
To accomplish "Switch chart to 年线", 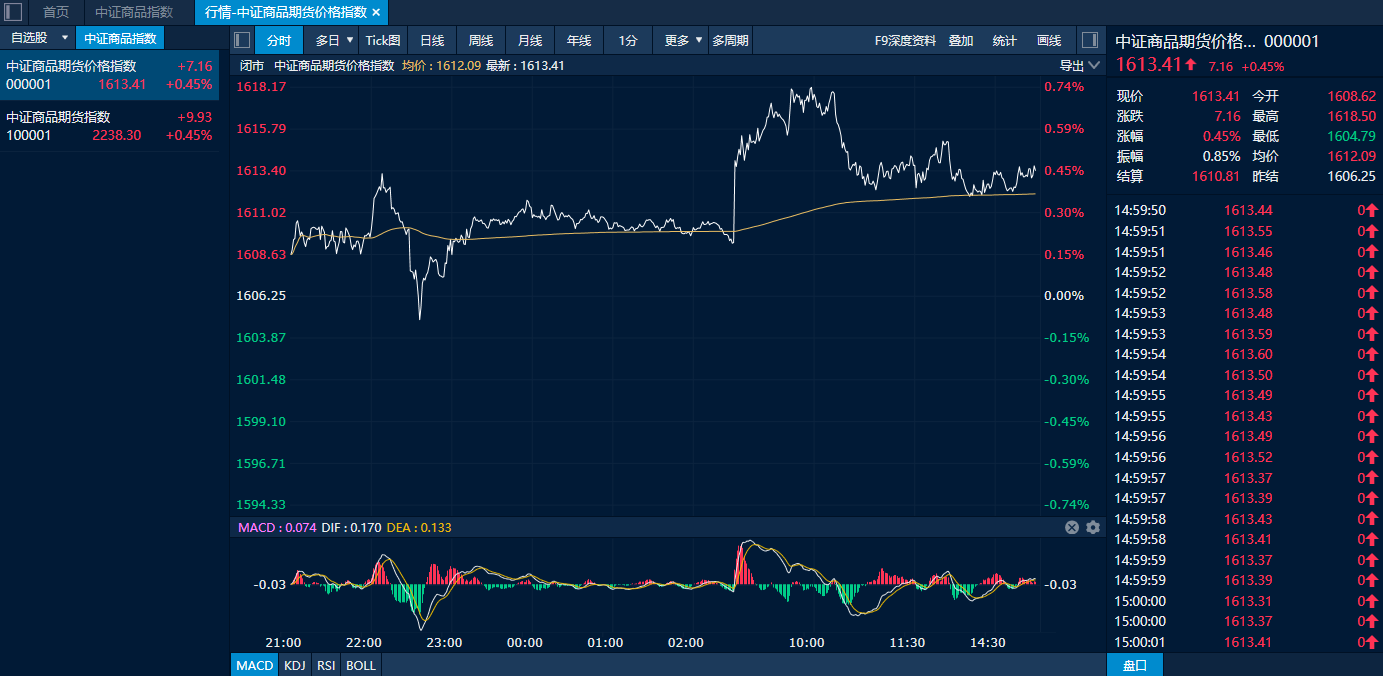I will (579, 40).
